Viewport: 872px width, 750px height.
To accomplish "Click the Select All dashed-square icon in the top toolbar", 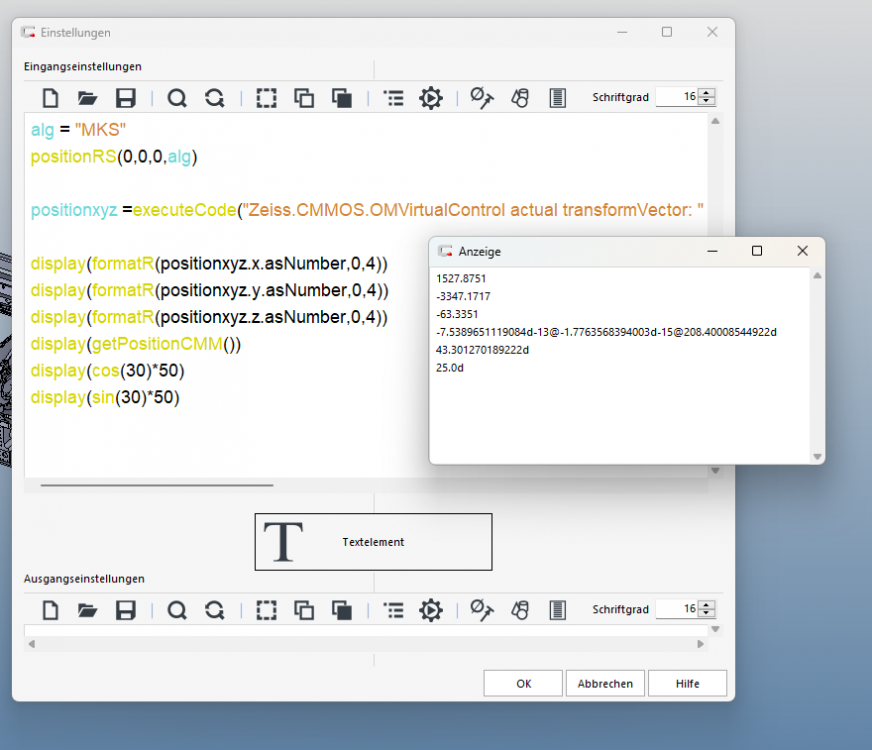I will click(266, 98).
